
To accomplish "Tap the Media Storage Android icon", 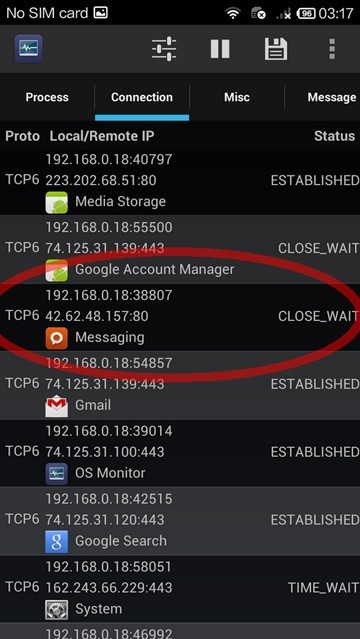I will coord(57,202).
